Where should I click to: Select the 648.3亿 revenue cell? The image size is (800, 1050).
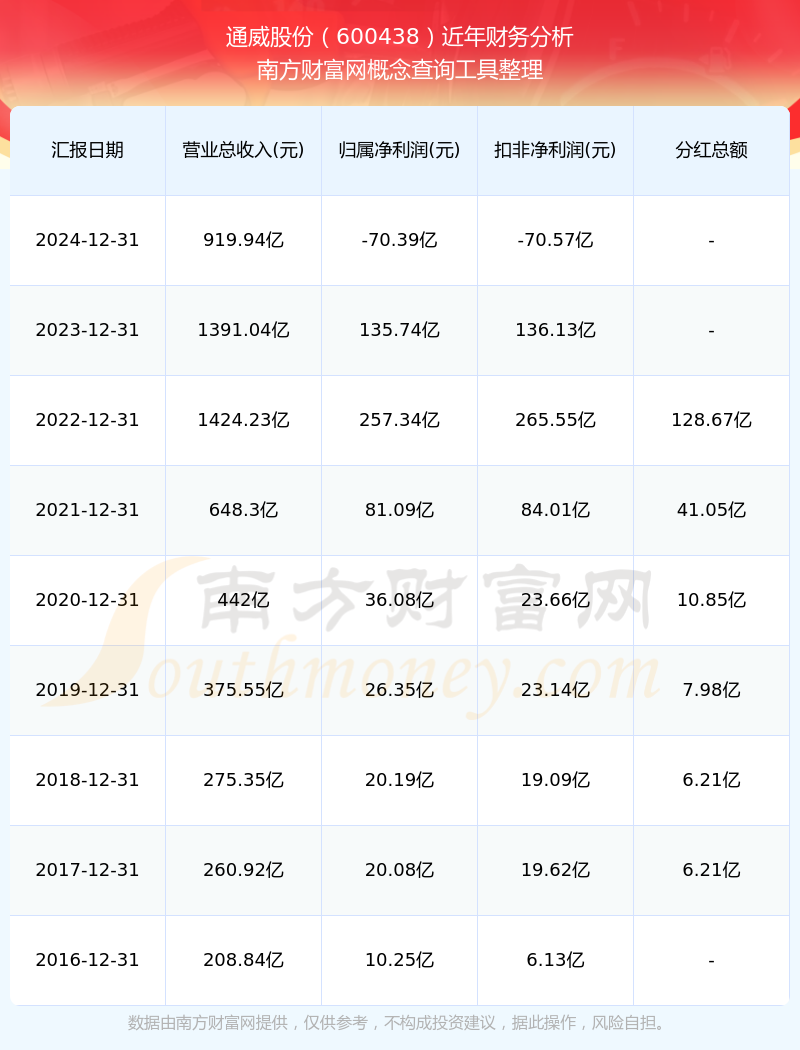pos(244,510)
